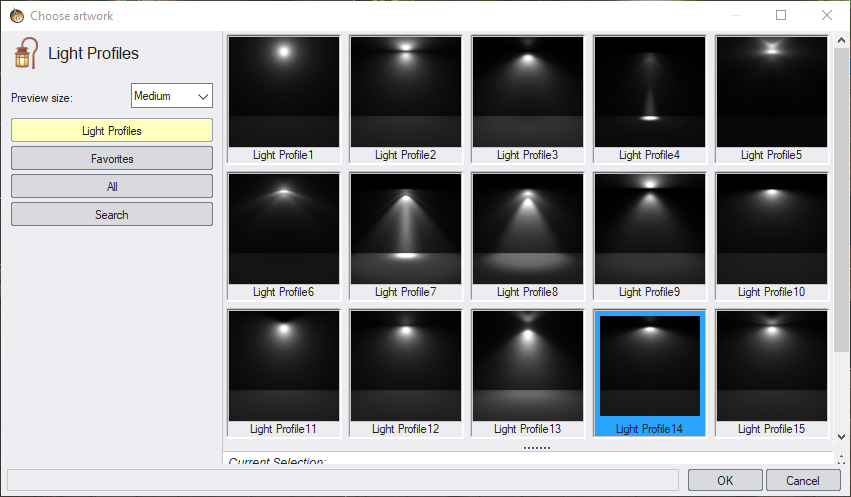Select the Light Profile1 thumbnail
This screenshot has height=497, width=851.
(x=283, y=92)
